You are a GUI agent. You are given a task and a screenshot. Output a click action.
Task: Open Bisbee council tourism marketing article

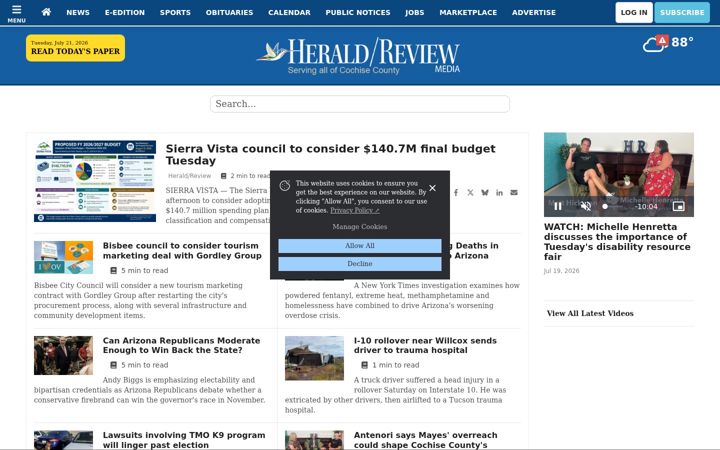click(x=182, y=251)
